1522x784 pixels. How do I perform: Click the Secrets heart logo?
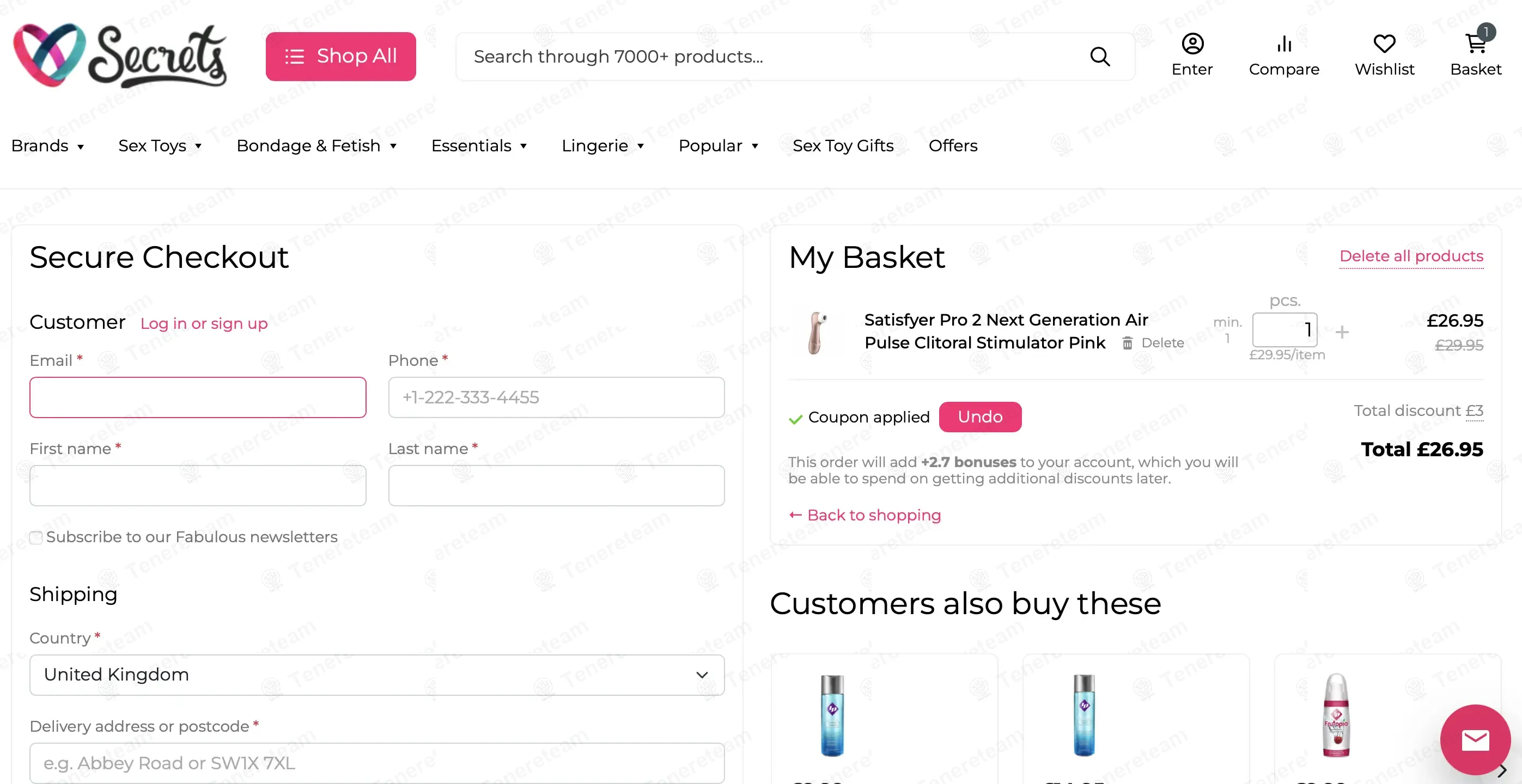tap(50, 55)
